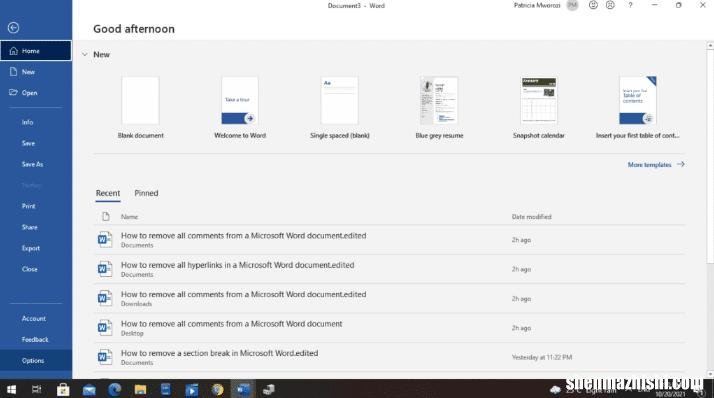Collapse the New section chevron

85,54
